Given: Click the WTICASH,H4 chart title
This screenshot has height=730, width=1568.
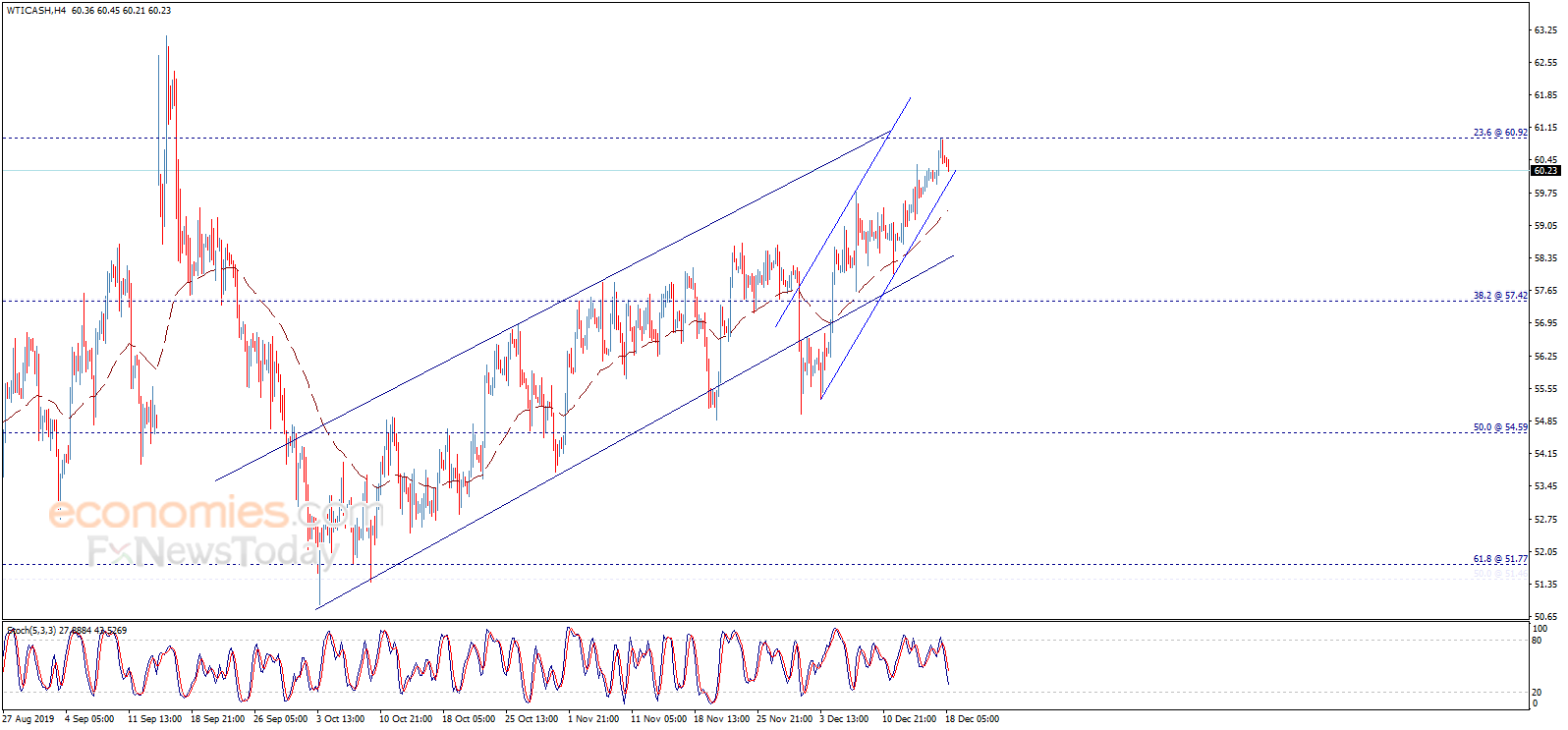Looking at the screenshot, I should [36, 11].
